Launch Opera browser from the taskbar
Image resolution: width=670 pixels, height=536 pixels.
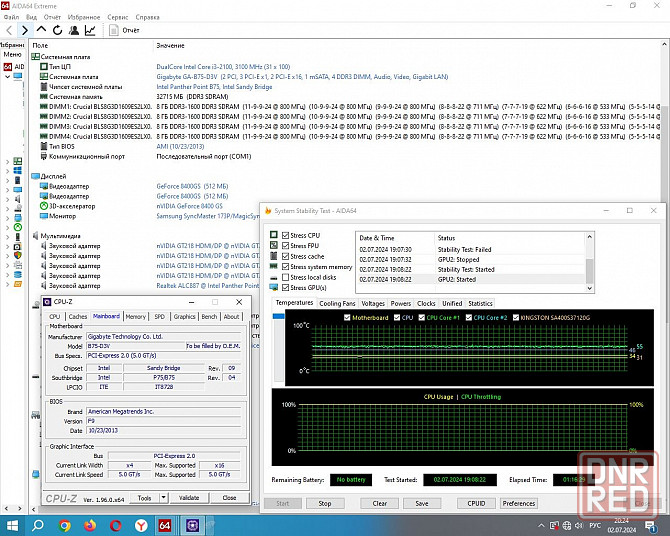(113, 525)
